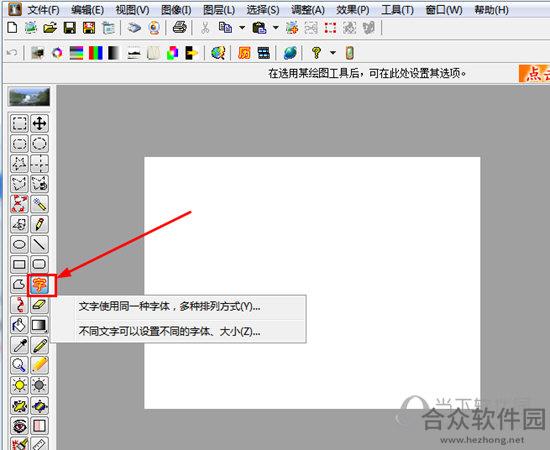550x450 pixels.
Task: Select the elliptical selection tool
Action: (x=39, y=143)
